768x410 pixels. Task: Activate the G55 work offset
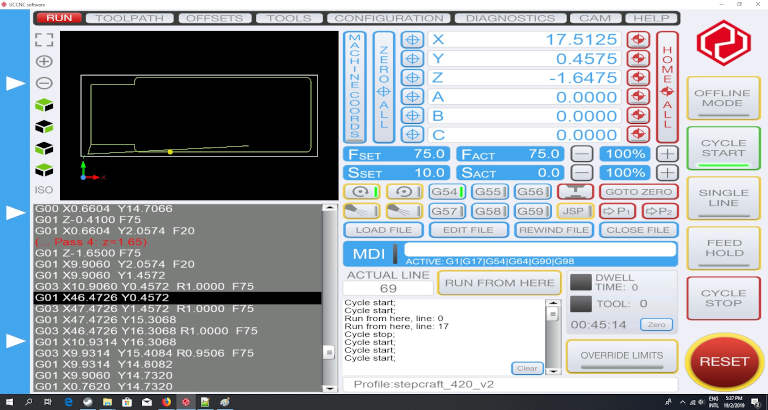[490, 192]
